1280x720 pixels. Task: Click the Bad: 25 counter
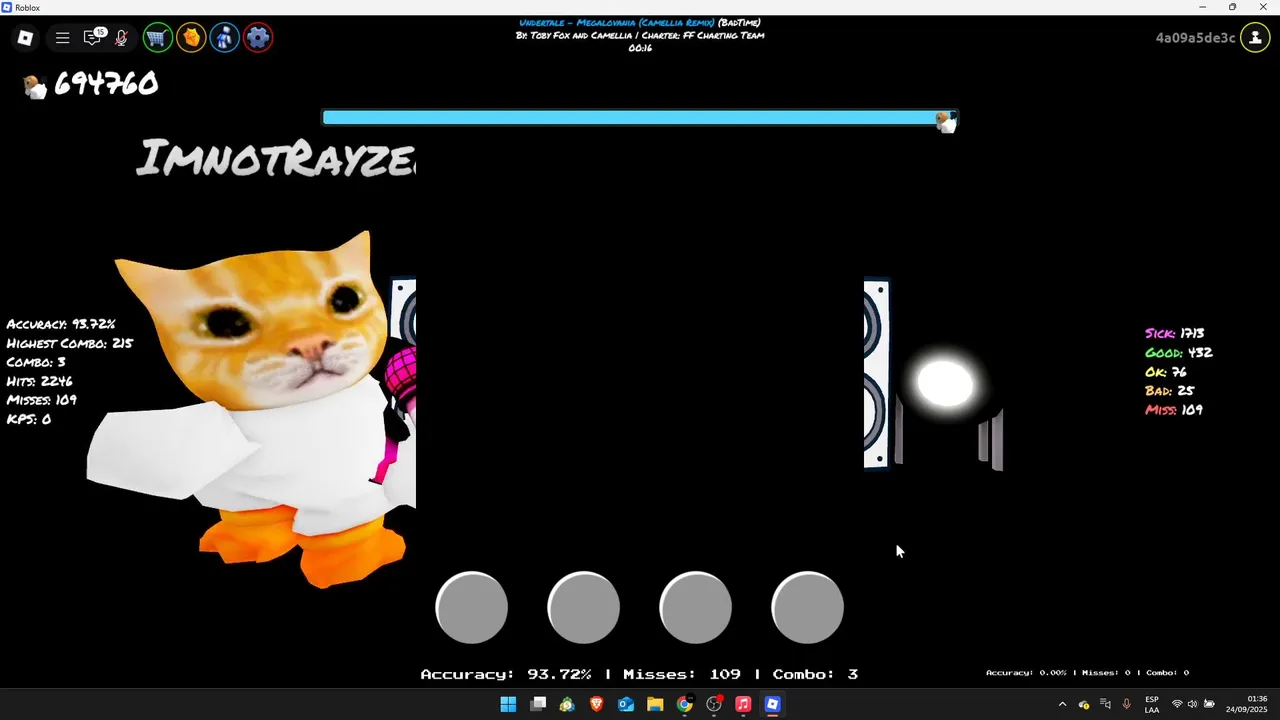pyautogui.click(x=1170, y=391)
